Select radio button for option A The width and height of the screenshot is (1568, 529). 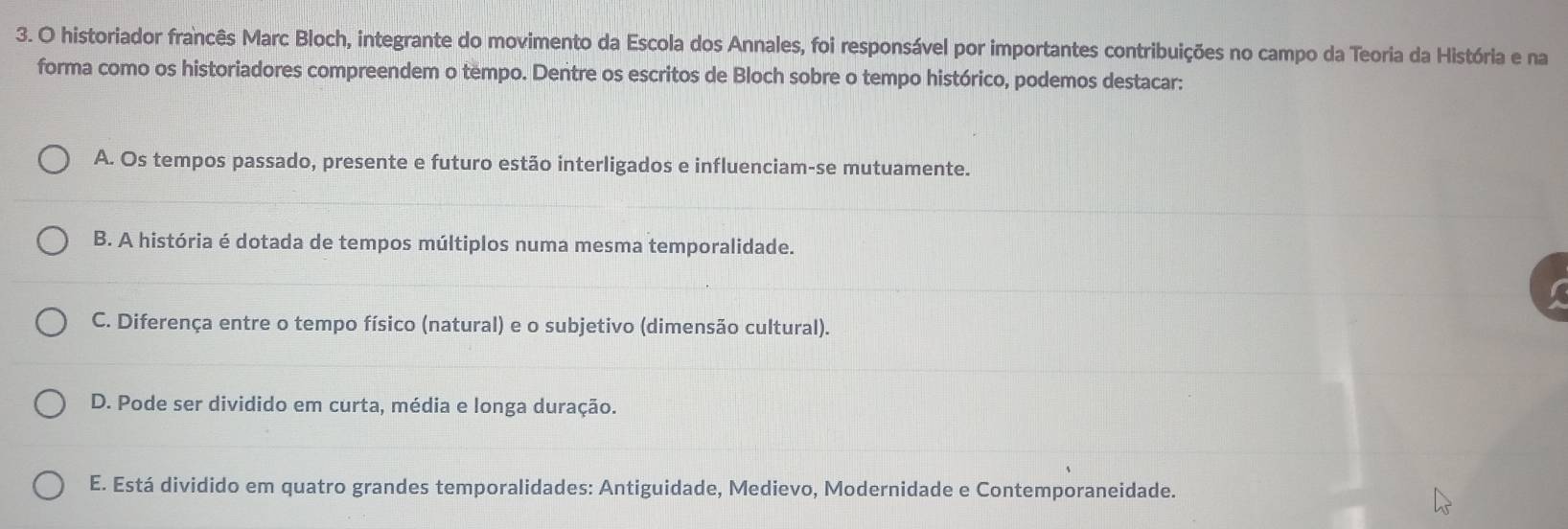[x=53, y=160]
